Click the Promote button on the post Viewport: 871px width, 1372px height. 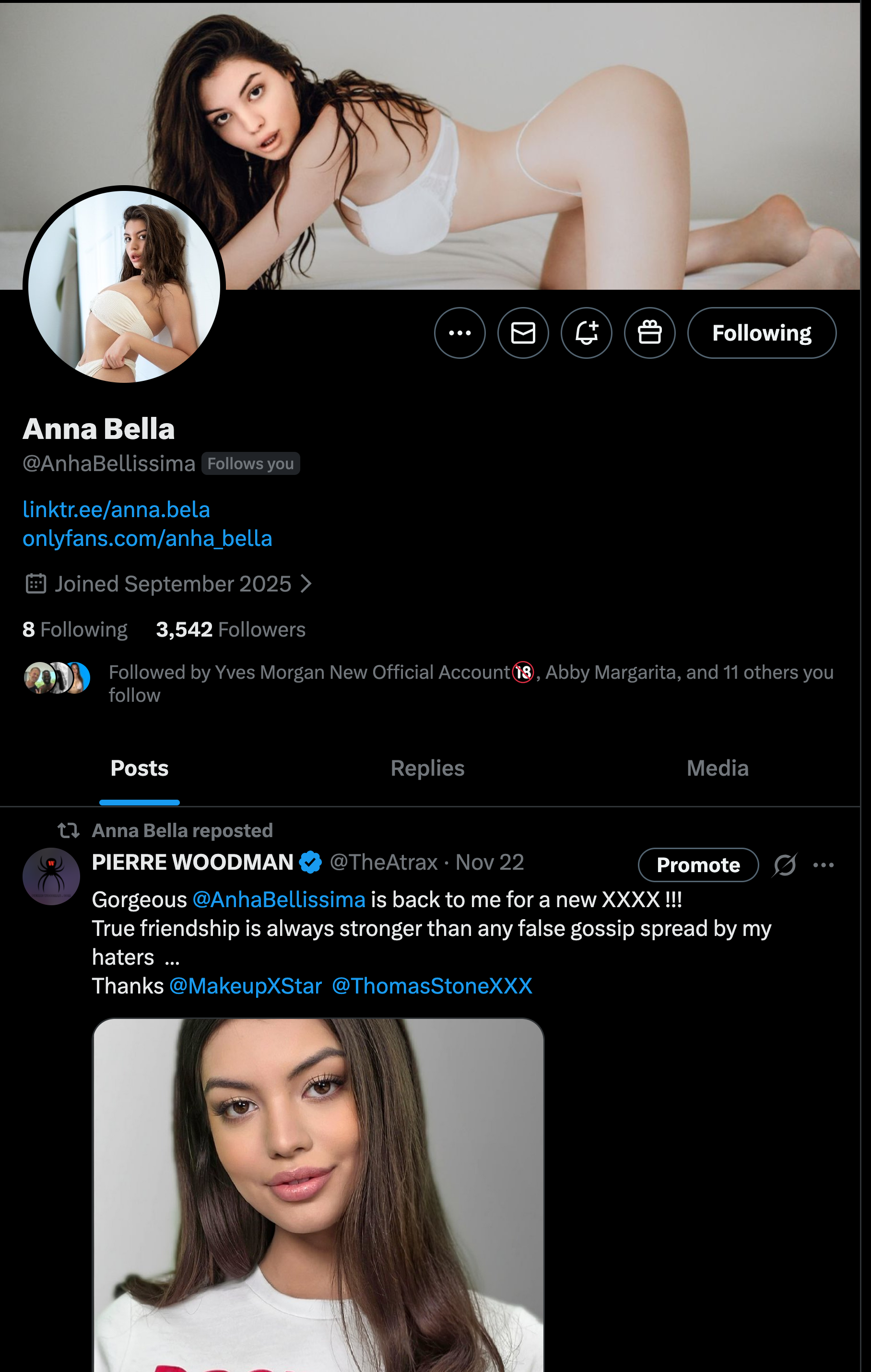(698, 865)
